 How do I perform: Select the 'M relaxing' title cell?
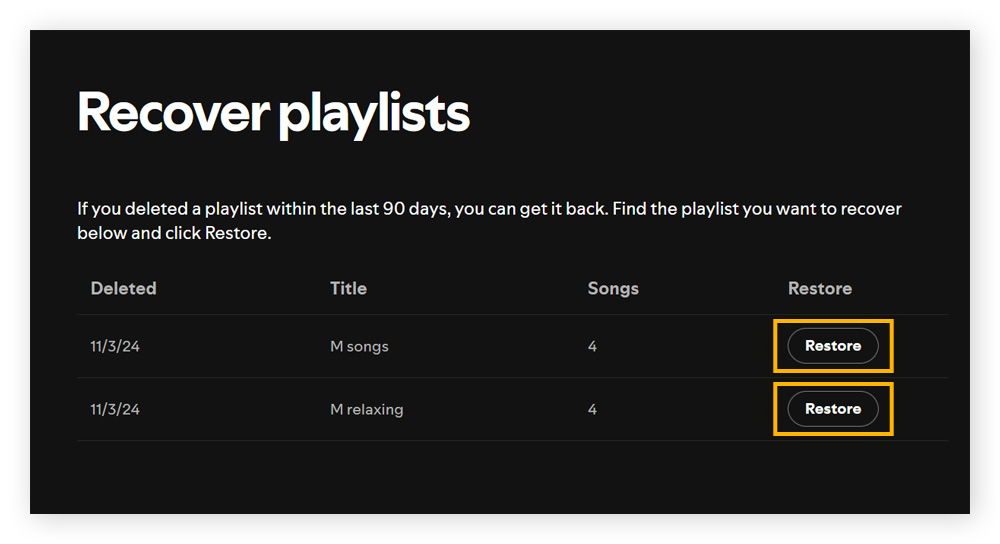pos(367,409)
